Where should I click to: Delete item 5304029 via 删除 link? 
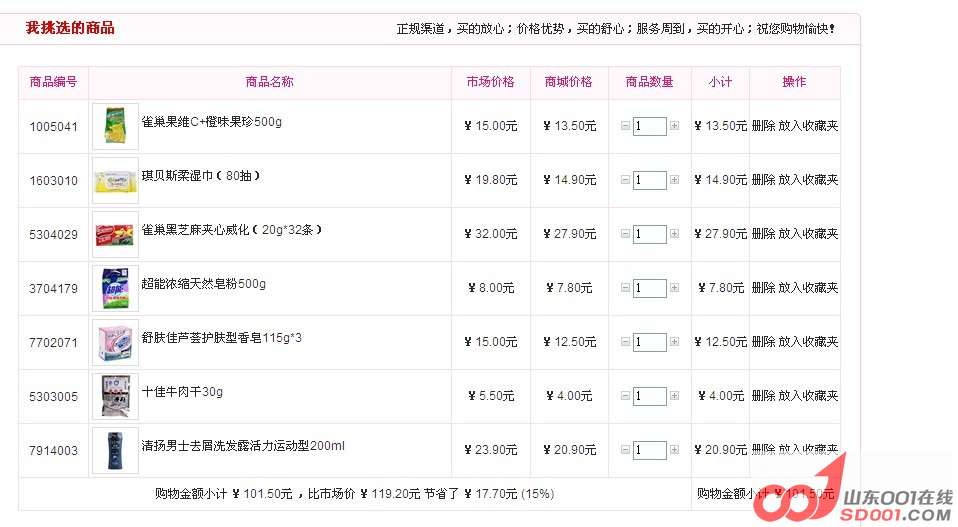(x=763, y=233)
